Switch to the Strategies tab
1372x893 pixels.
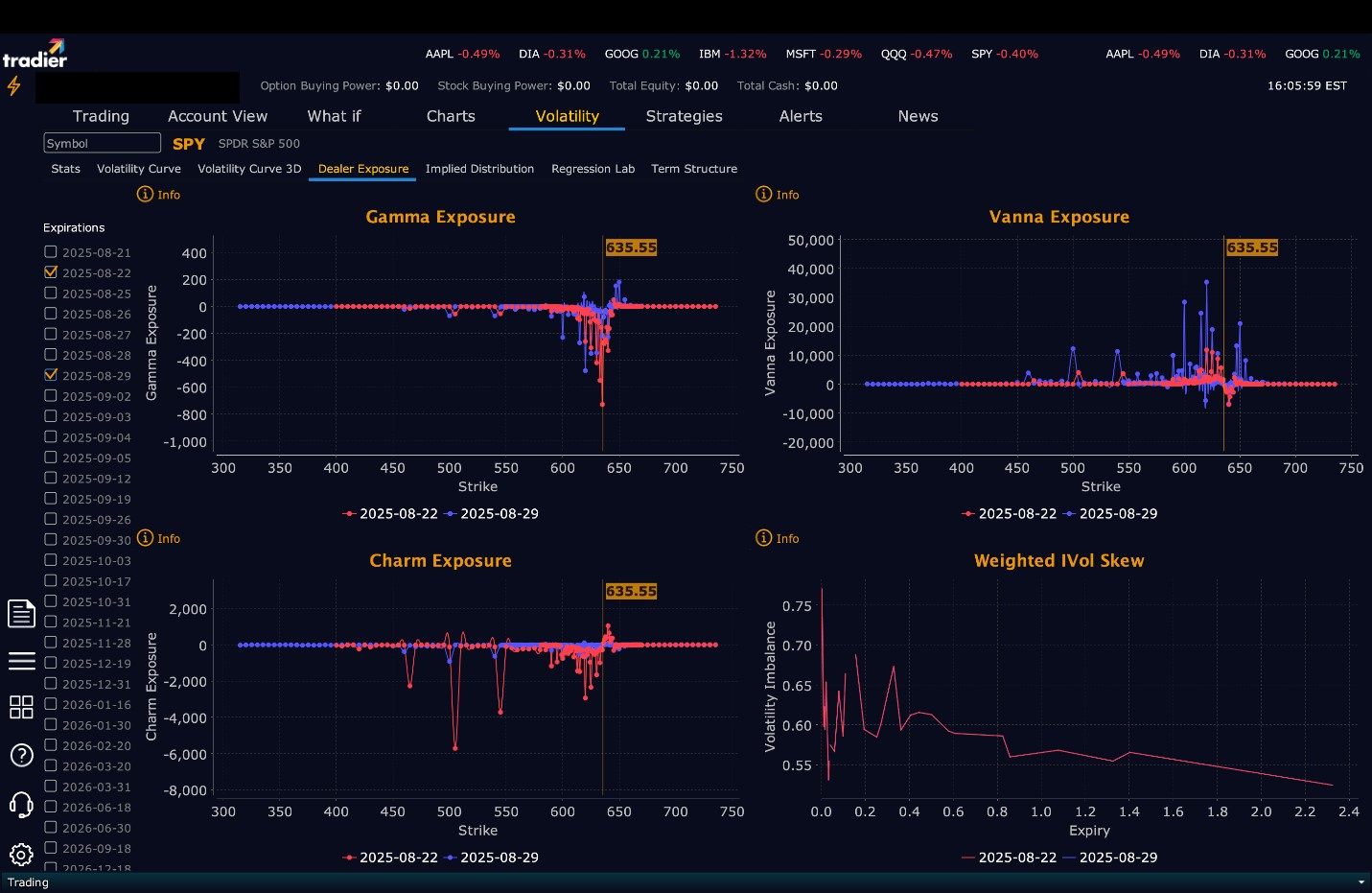tap(684, 116)
